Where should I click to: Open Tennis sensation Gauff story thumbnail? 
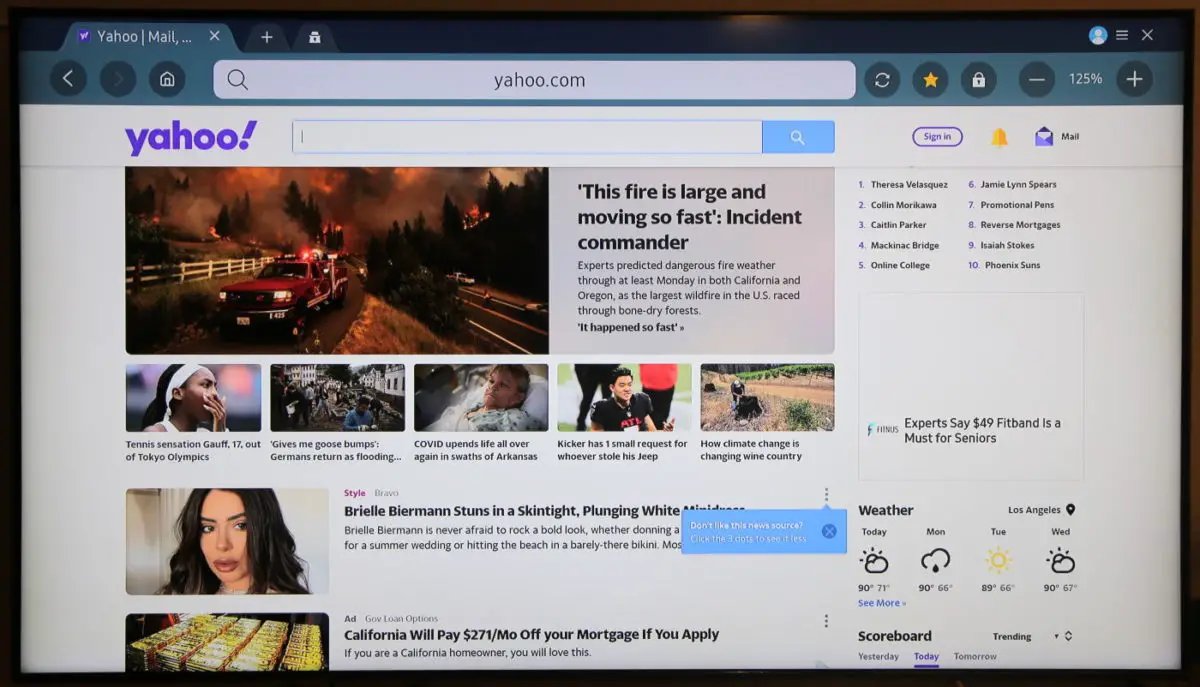point(193,398)
